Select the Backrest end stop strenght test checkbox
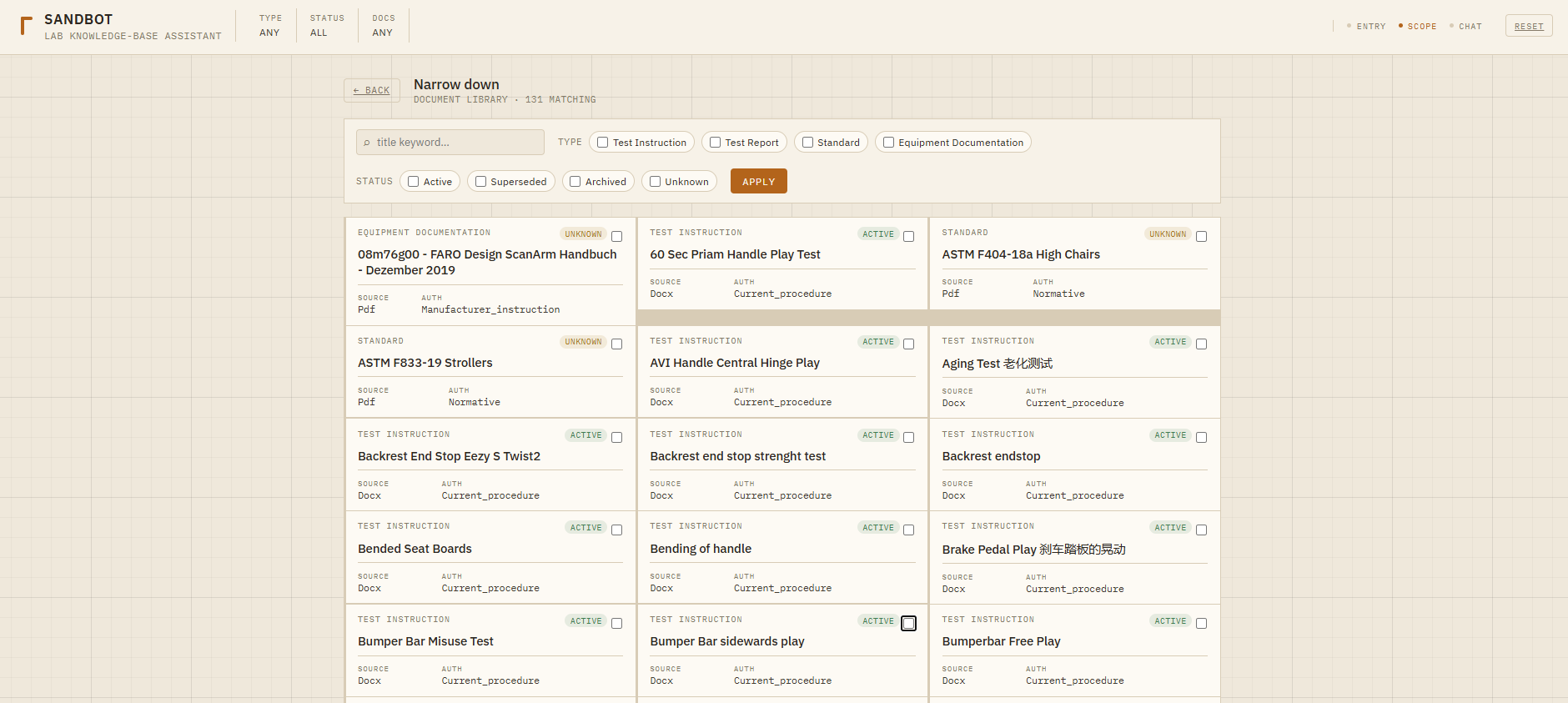Image resolution: width=1568 pixels, height=703 pixels. [909, 438]
